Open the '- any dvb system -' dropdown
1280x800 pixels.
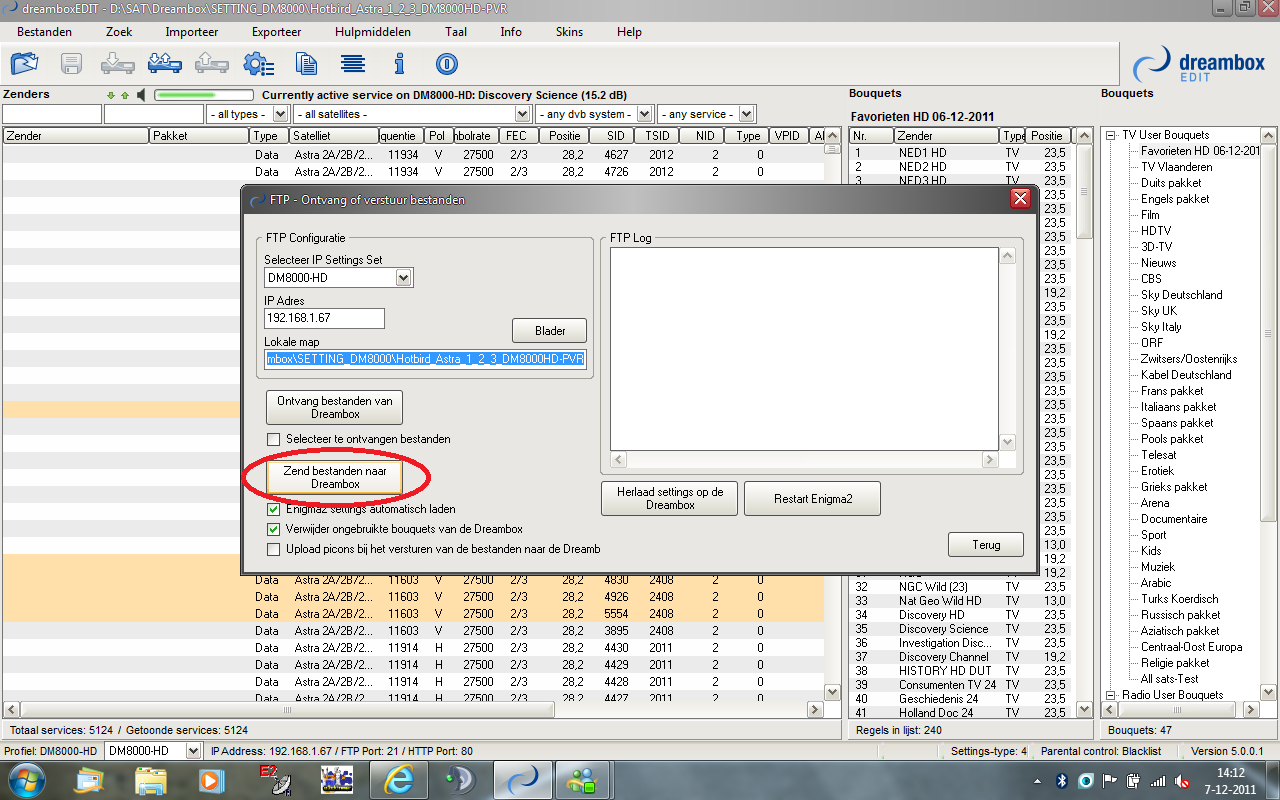pos(645,114)
